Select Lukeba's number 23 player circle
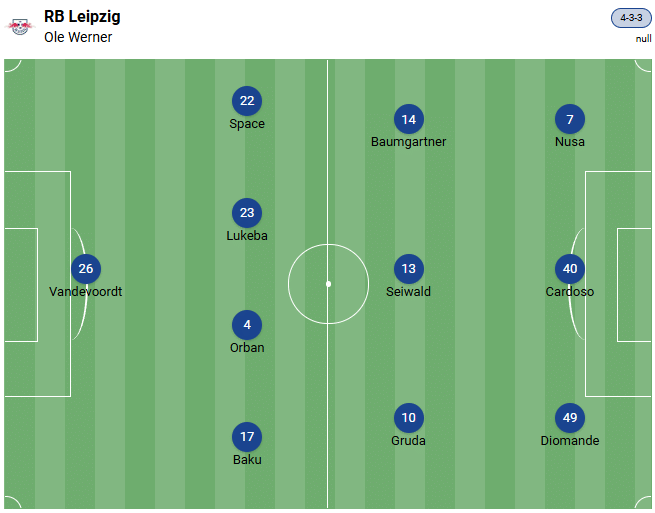655x513 pixels. click(247, 213)
